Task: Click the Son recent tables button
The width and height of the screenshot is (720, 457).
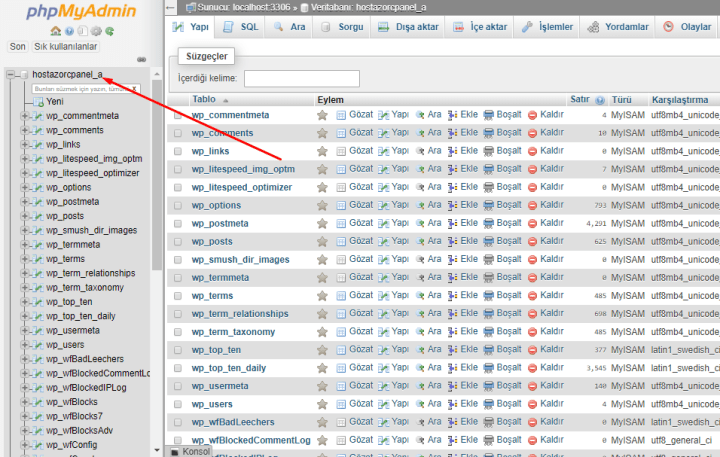Action: point(18,47)
